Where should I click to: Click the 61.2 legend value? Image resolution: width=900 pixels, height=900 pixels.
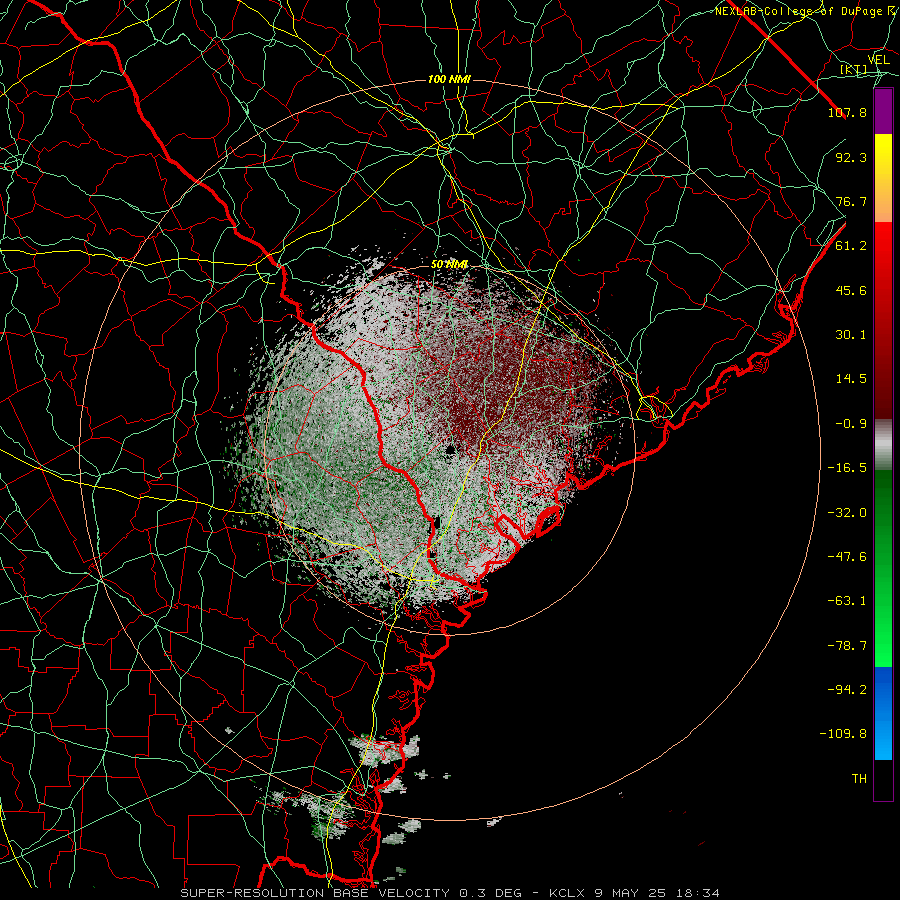(x=851, y=246)
